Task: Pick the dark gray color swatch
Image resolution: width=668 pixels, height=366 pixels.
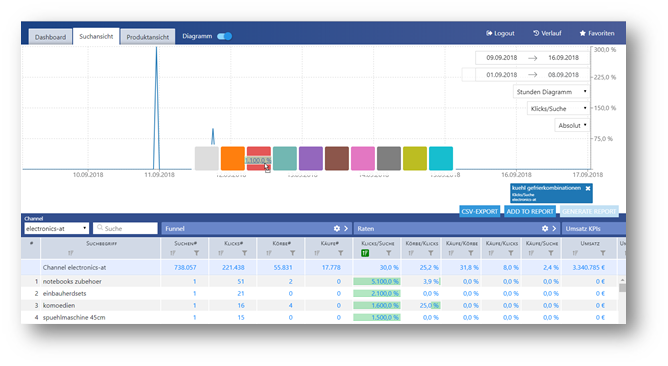Action: [389, 159]
